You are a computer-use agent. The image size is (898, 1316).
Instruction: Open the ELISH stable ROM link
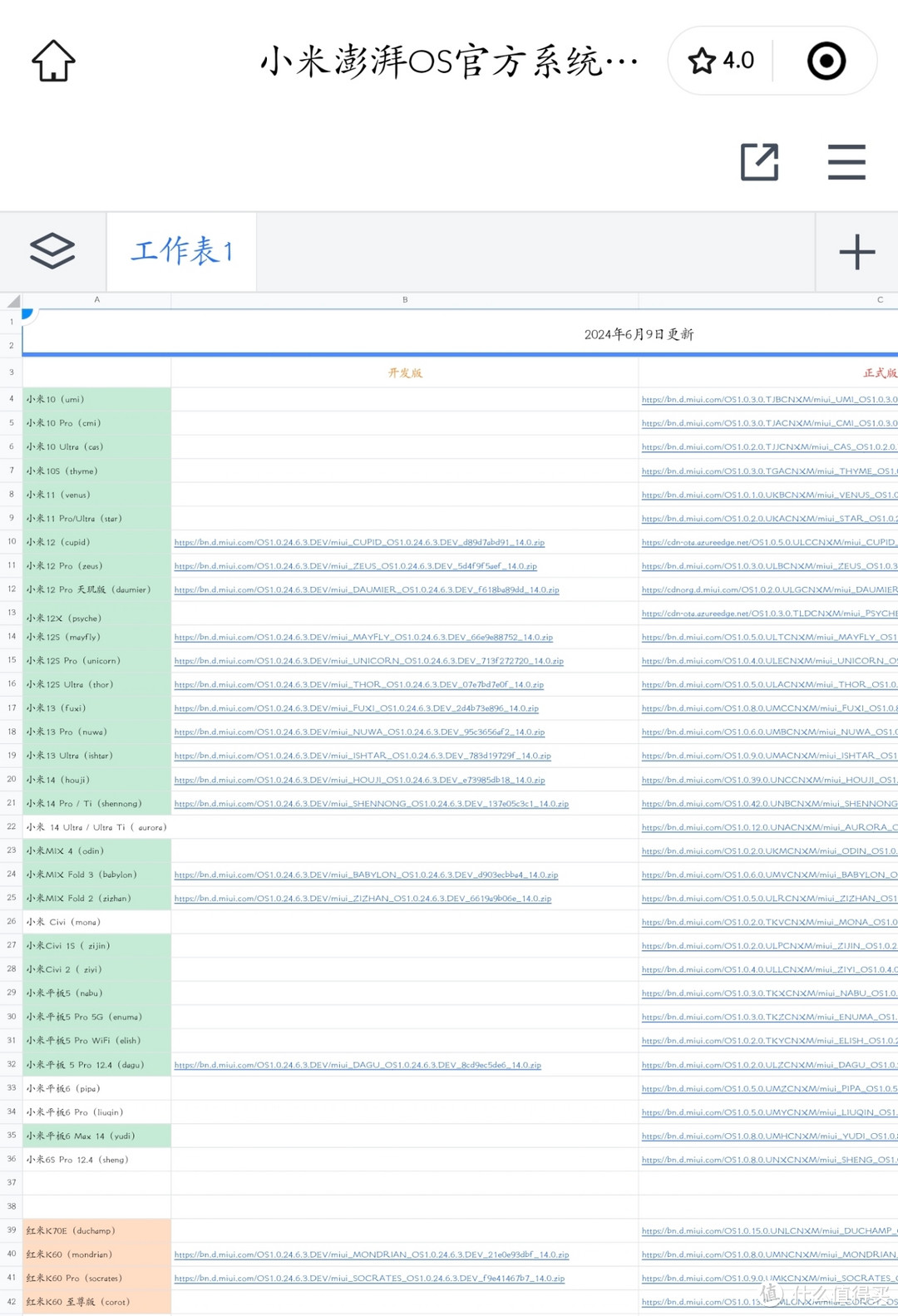click(x=769, y=1041)
